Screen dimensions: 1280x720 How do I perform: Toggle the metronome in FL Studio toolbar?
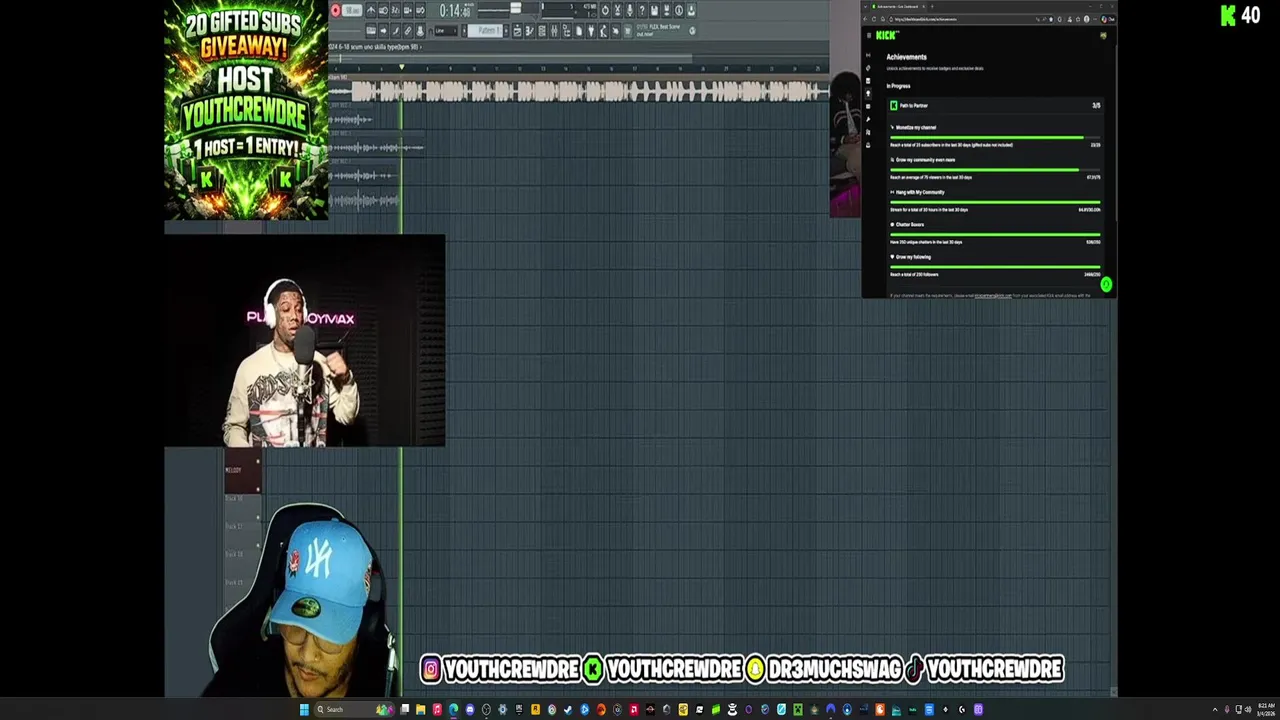(372, 11)
